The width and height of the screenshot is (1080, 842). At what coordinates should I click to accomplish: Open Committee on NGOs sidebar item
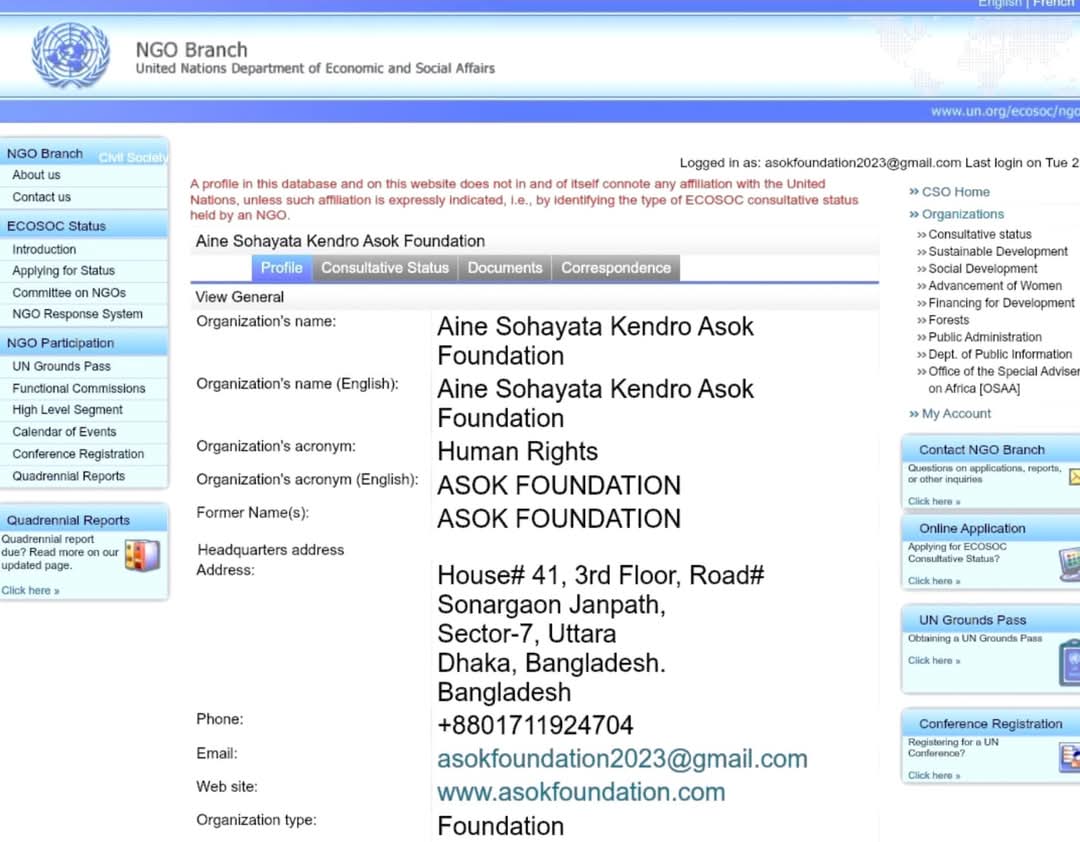tap(69, 293)
